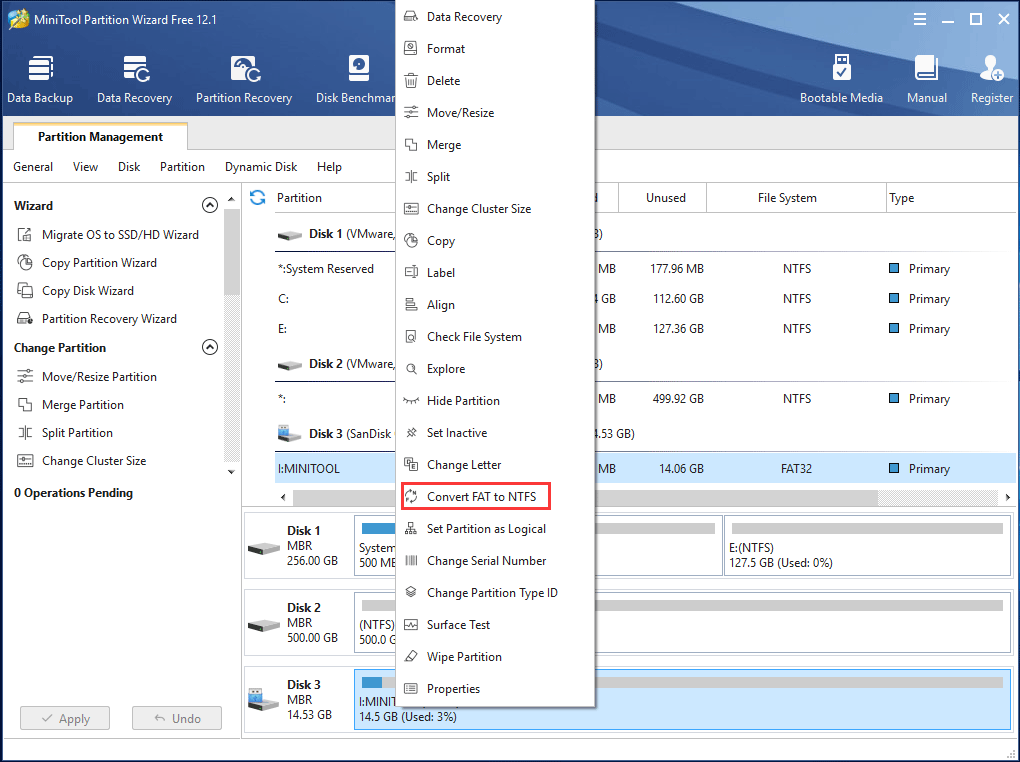Open Partition Recovery in the toolbar
Image resolution: width=1020 pixels, height=762 pixels.
(244, 79)
